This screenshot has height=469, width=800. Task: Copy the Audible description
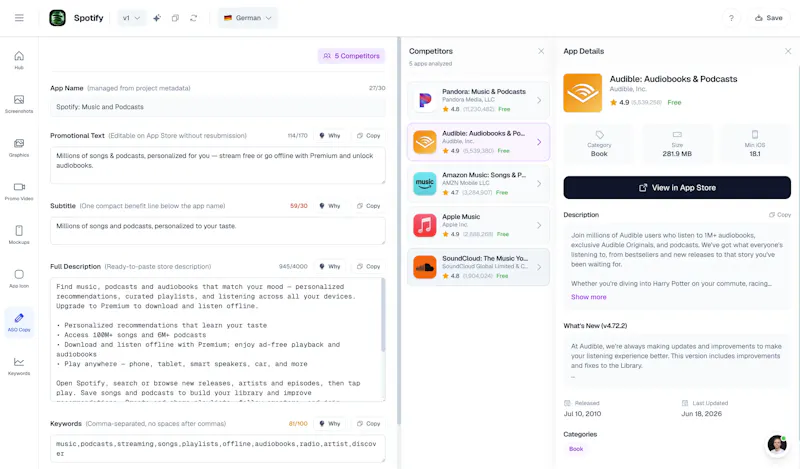pyautogui.click(x=780, y=215)
